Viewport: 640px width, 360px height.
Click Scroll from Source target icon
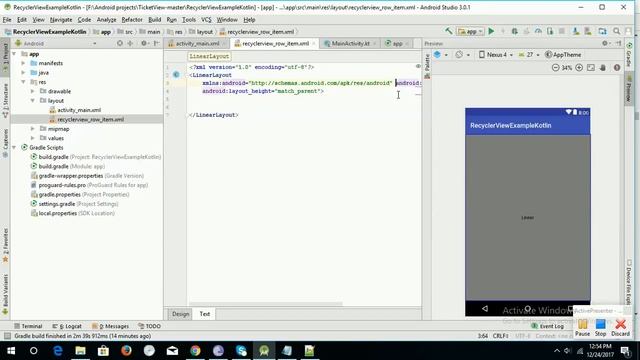pyautogui.click(x=120, y=43)
